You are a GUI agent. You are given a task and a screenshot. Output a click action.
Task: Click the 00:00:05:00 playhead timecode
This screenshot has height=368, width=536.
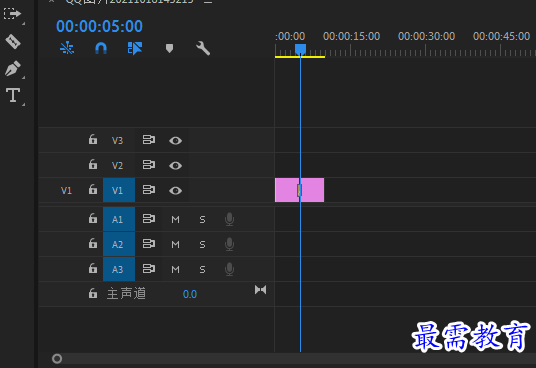(x=99, y=26)
